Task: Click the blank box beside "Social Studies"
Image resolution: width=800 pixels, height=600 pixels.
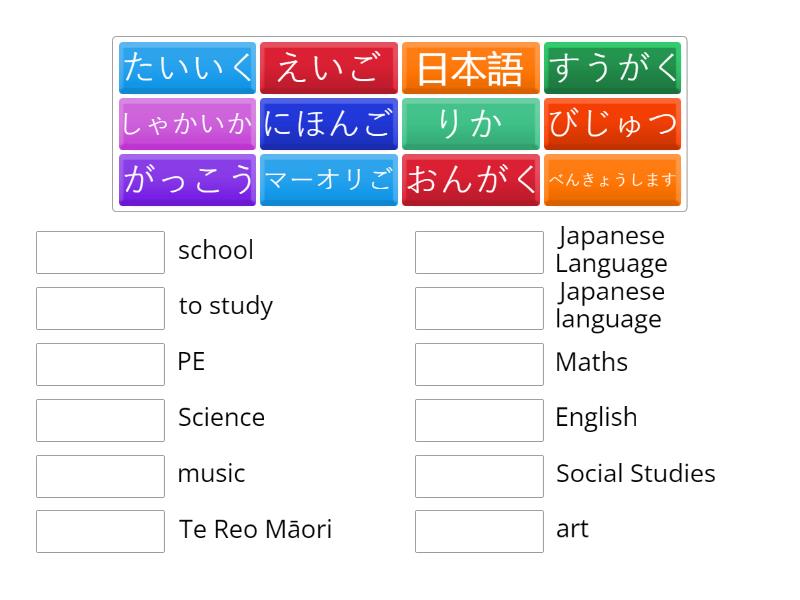Action: tap(479, 476)
